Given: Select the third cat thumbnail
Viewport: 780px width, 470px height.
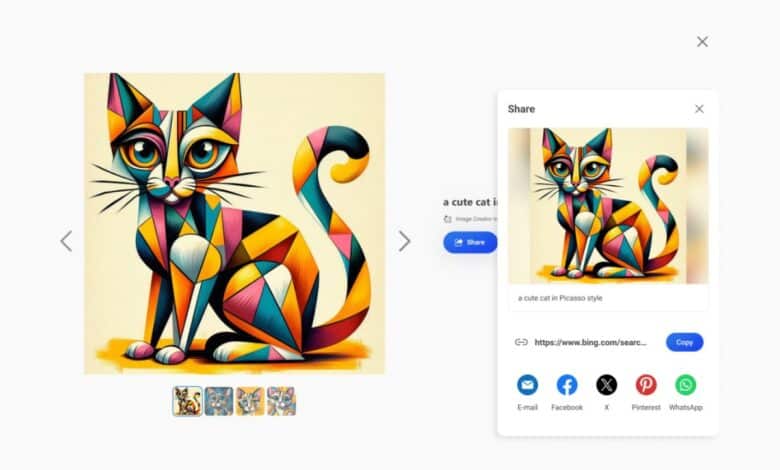Looking at the screenshot, I should pyautogui.click(x=250, y=401).
